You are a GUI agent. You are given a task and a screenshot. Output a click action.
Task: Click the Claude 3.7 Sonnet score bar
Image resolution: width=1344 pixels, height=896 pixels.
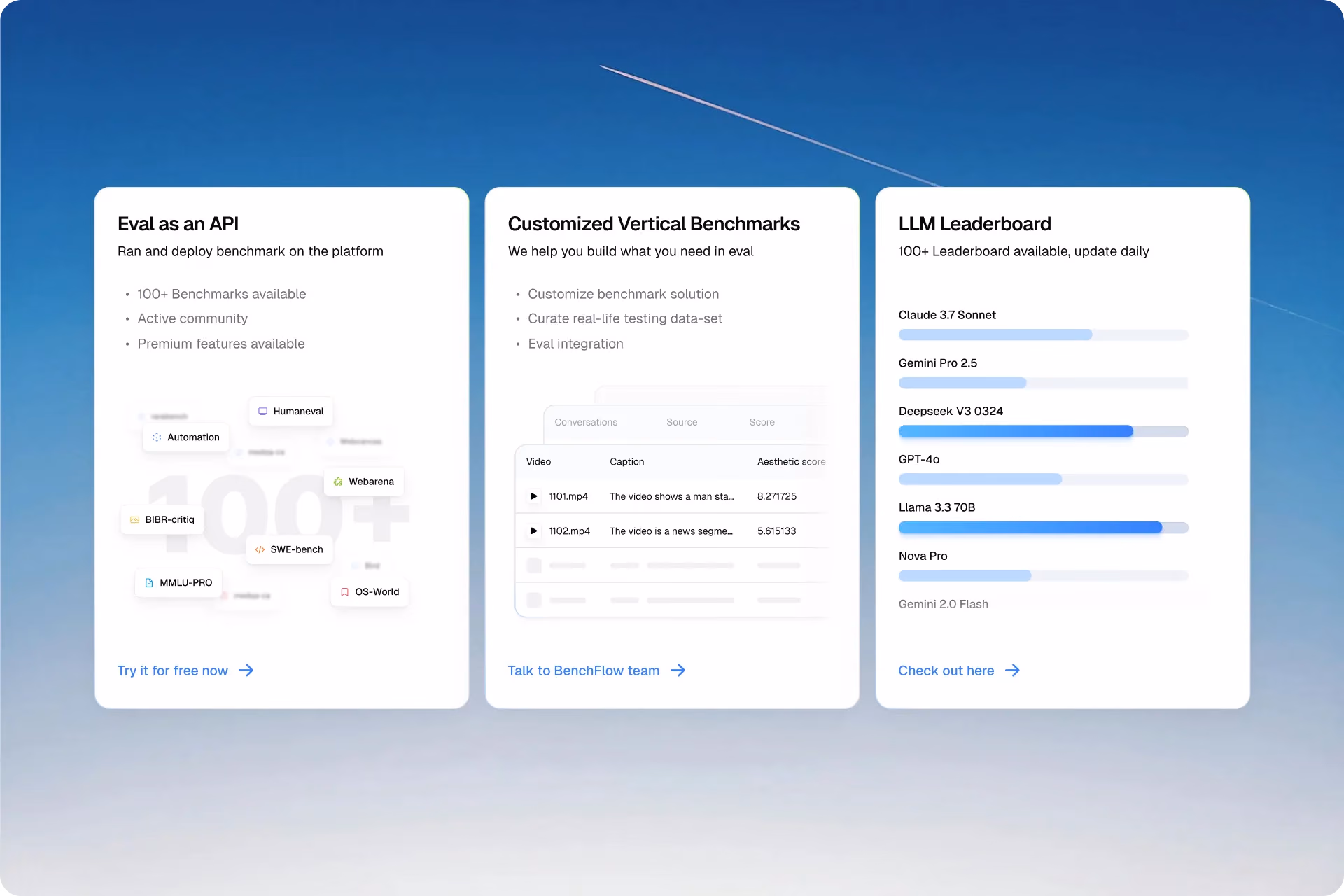pyautogui.click(x=1043, y=335)
